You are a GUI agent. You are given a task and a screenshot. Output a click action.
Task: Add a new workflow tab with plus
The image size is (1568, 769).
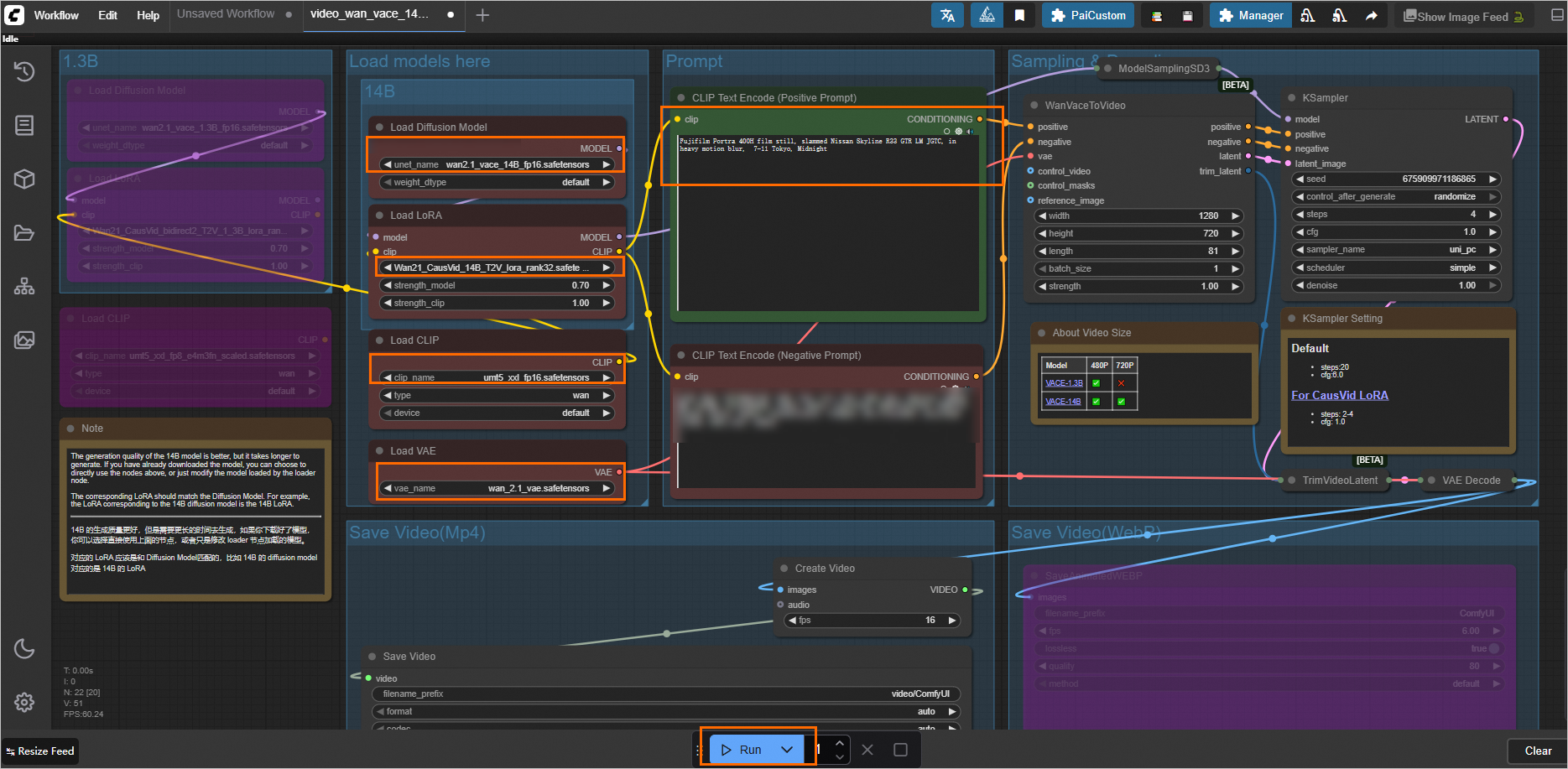coord(482,15)
